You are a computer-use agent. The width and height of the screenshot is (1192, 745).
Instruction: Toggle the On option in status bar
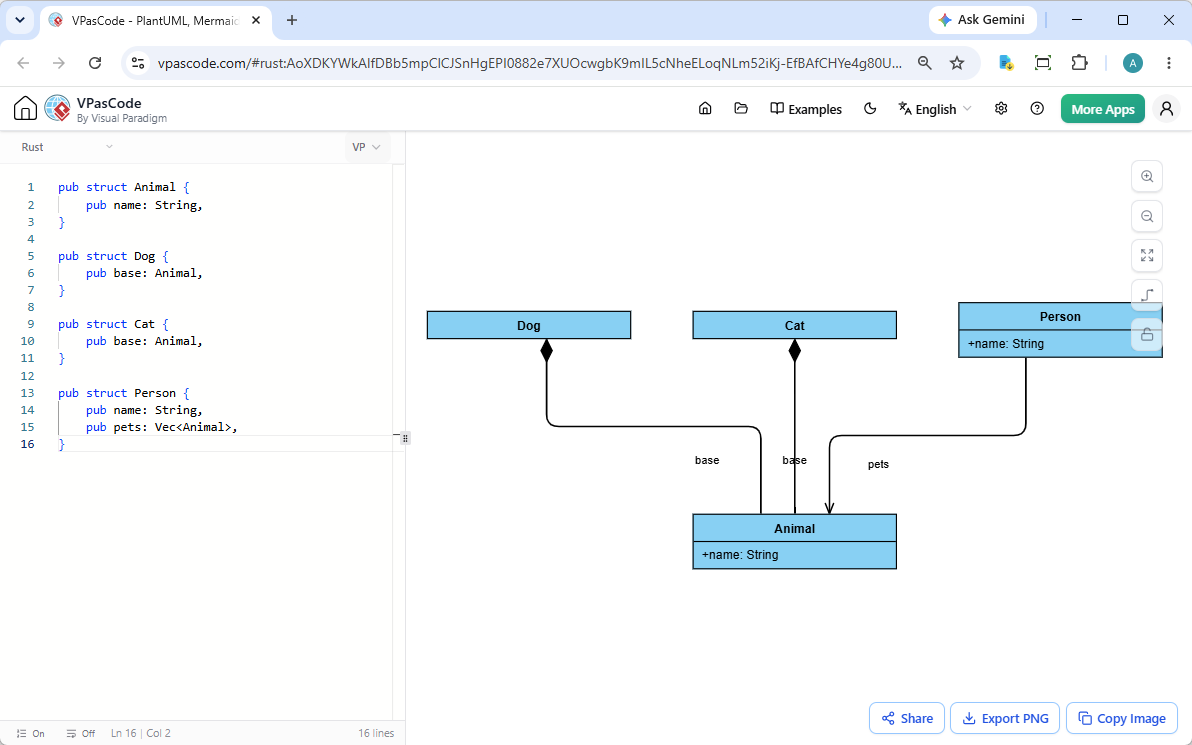click(x=30, y=734)
